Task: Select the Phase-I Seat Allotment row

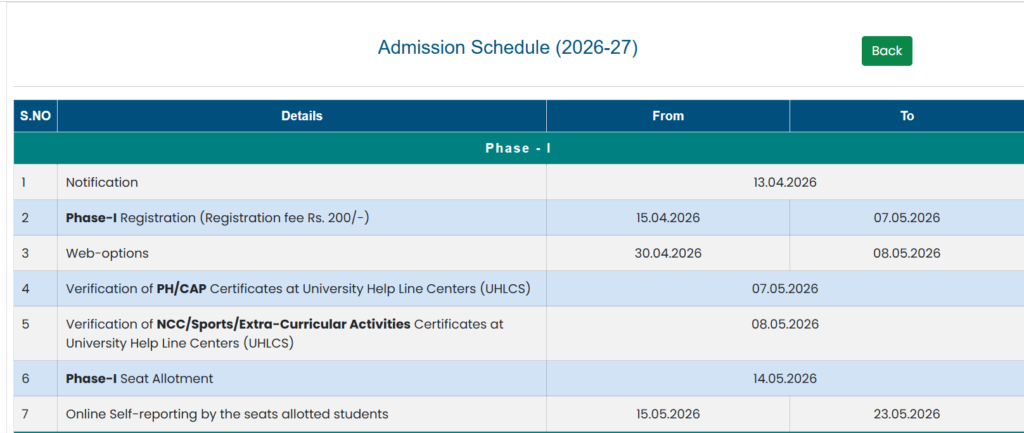Action: click(139, 378)
